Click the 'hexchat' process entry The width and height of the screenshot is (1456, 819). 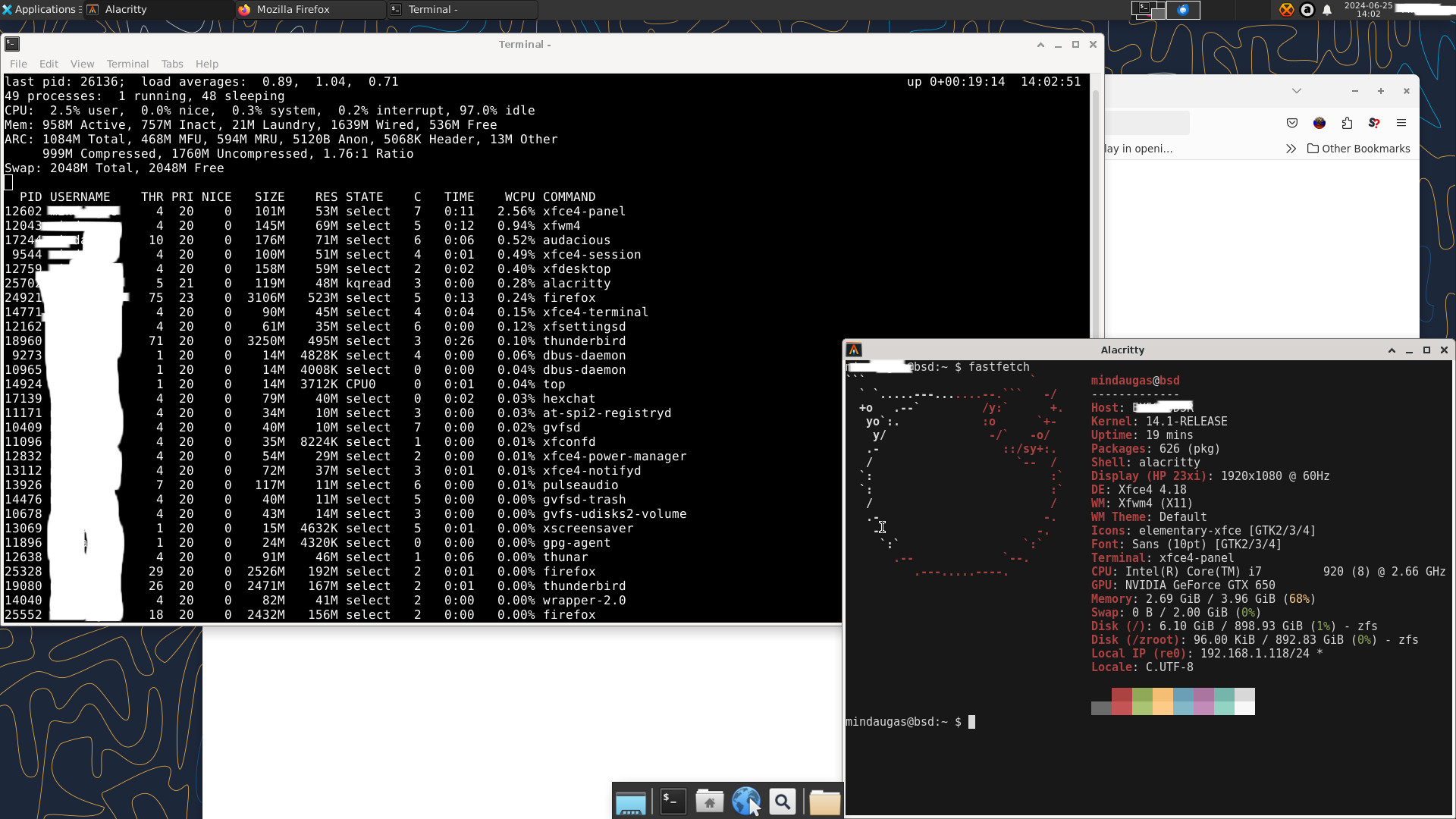coord(569,399)
